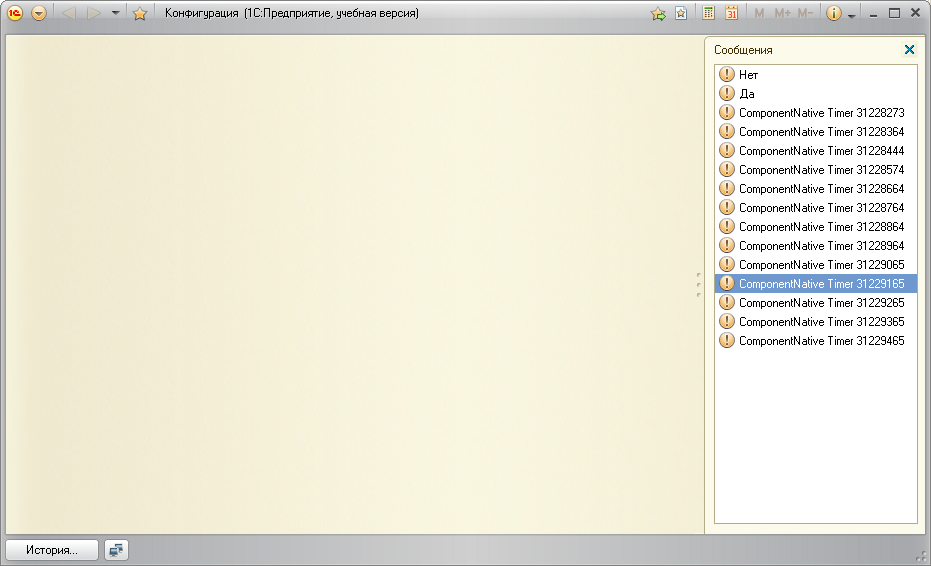The height and width of the screenshot is (566, 931).
Task: Select message ComponentNative Timer 31228764
Action: (x=816, y=208)
